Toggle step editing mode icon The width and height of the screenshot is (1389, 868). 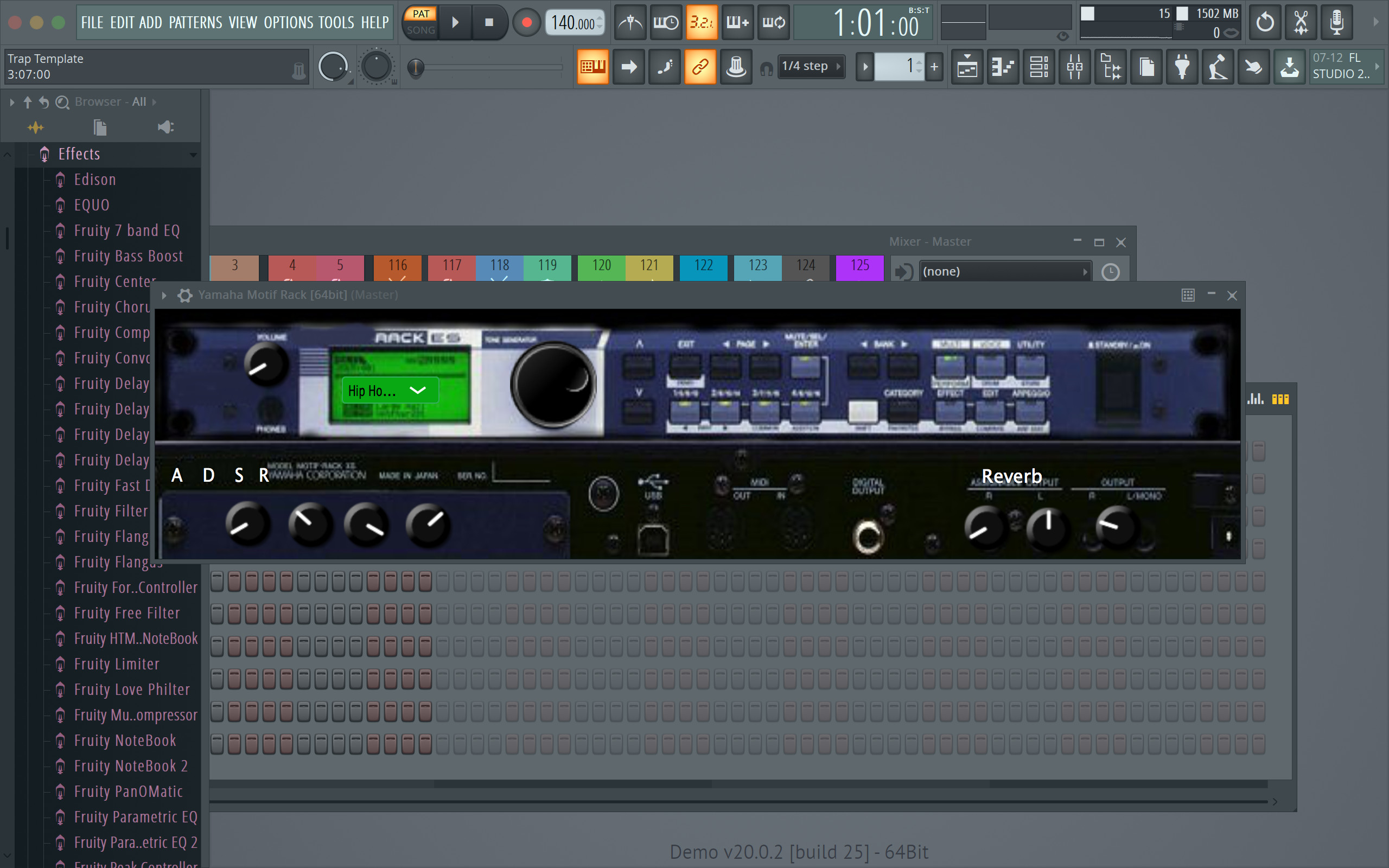(x=665, y=67)
